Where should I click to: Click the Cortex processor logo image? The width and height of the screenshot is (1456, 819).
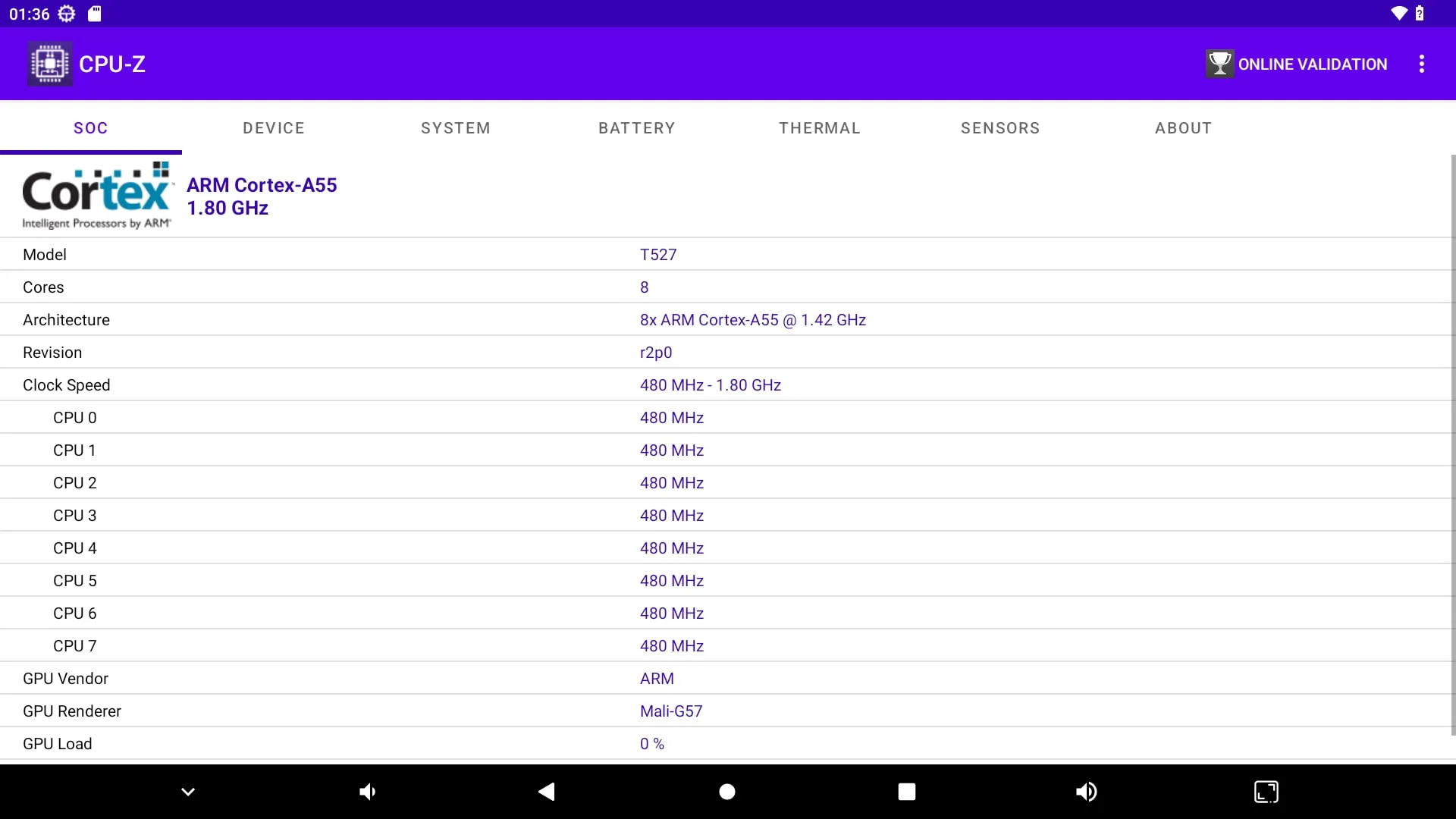(x=97, y=196)
